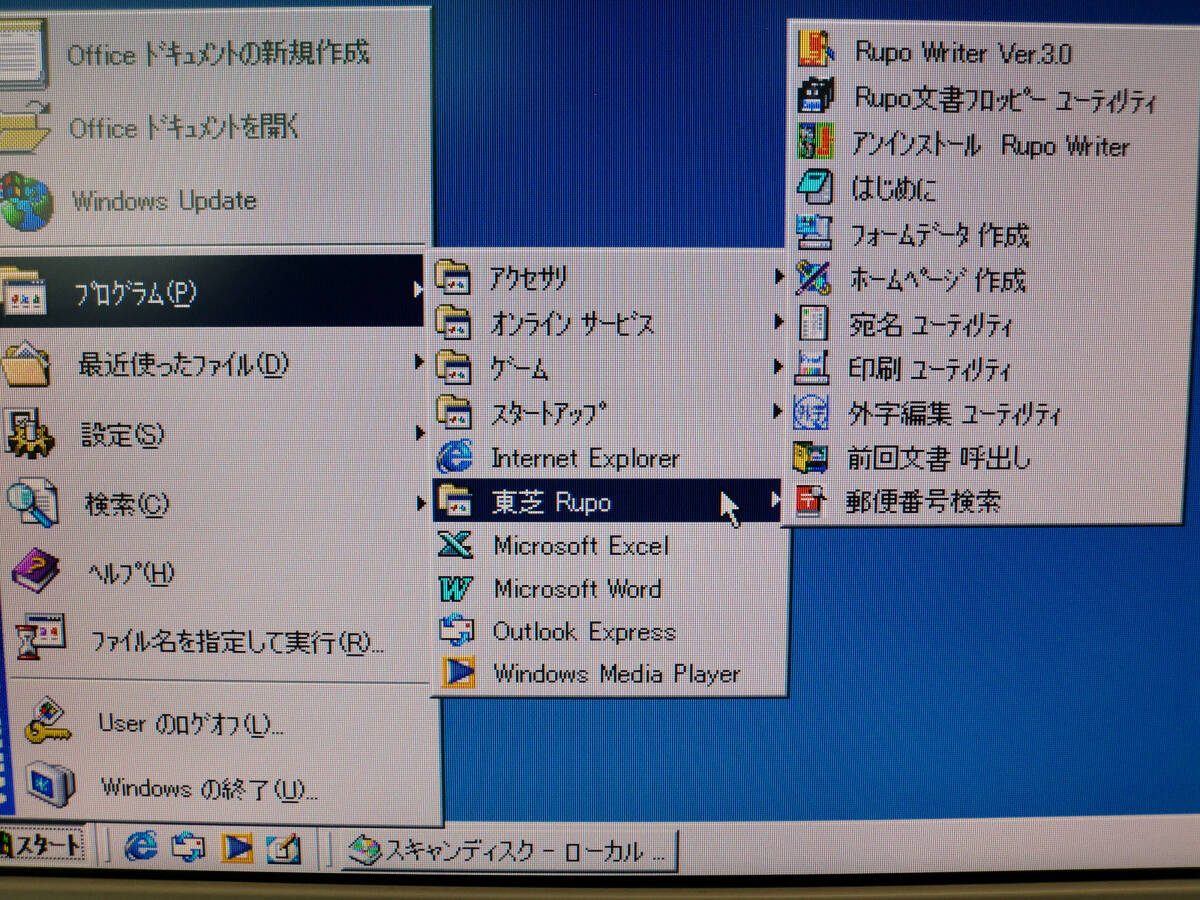The image size is (1200, 900).
Task: Click the 外字編集 ユーティリティ icon
Action: click(811, 412)
